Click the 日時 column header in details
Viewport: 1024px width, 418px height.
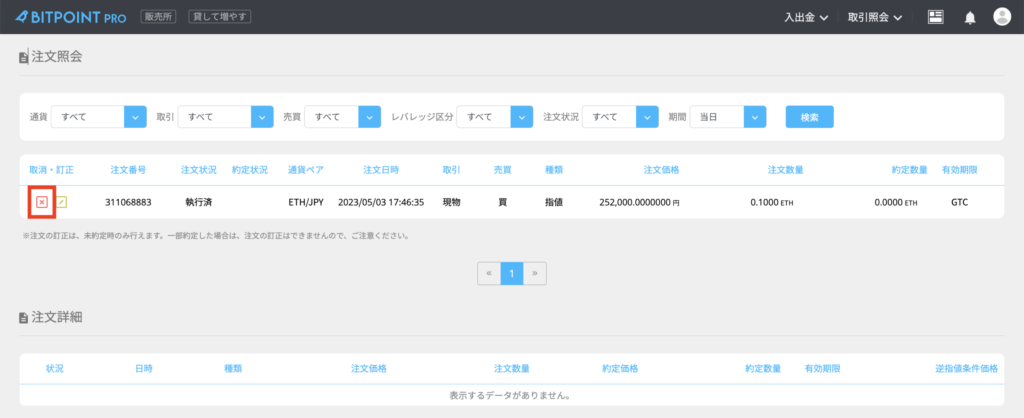(x=144, y=368)
